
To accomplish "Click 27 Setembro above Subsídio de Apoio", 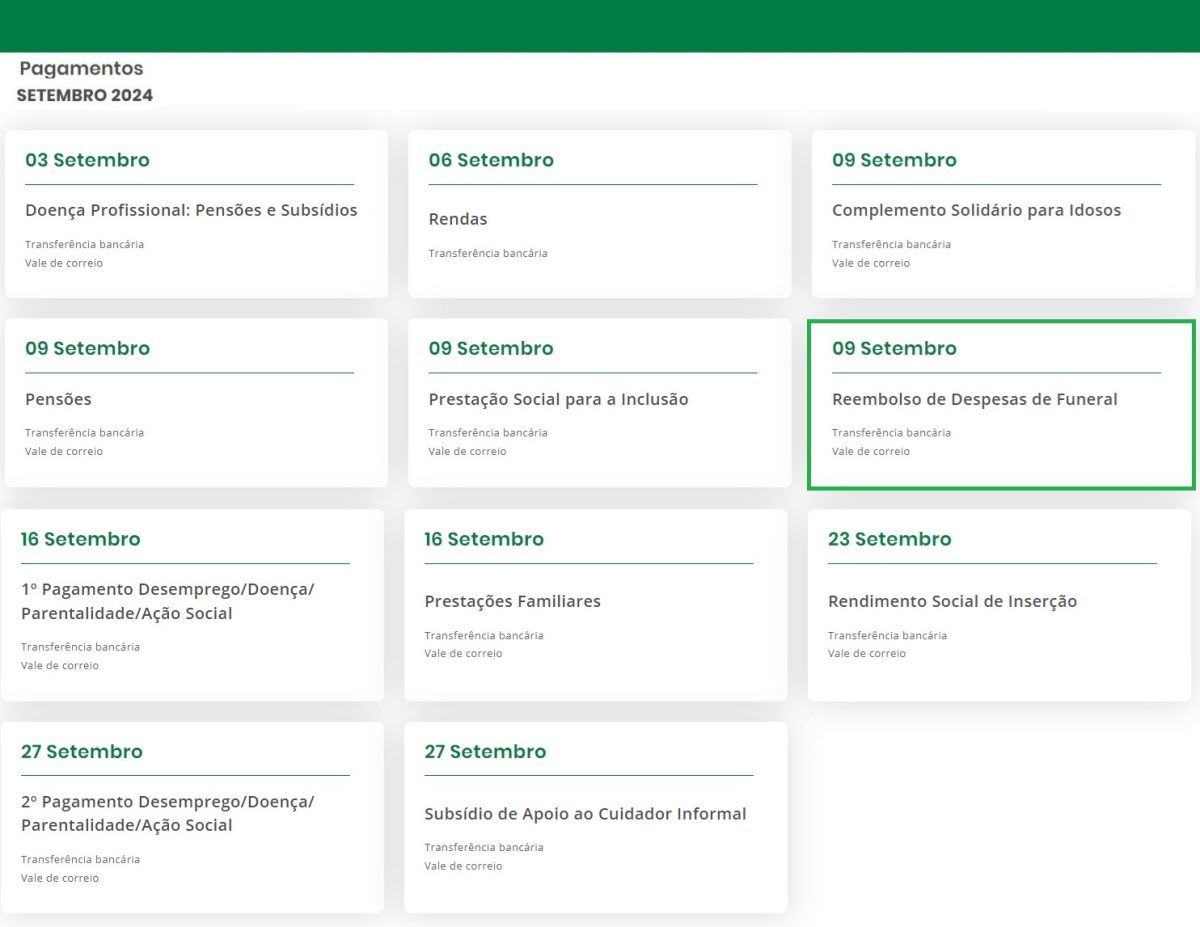I will coord(485,751).
